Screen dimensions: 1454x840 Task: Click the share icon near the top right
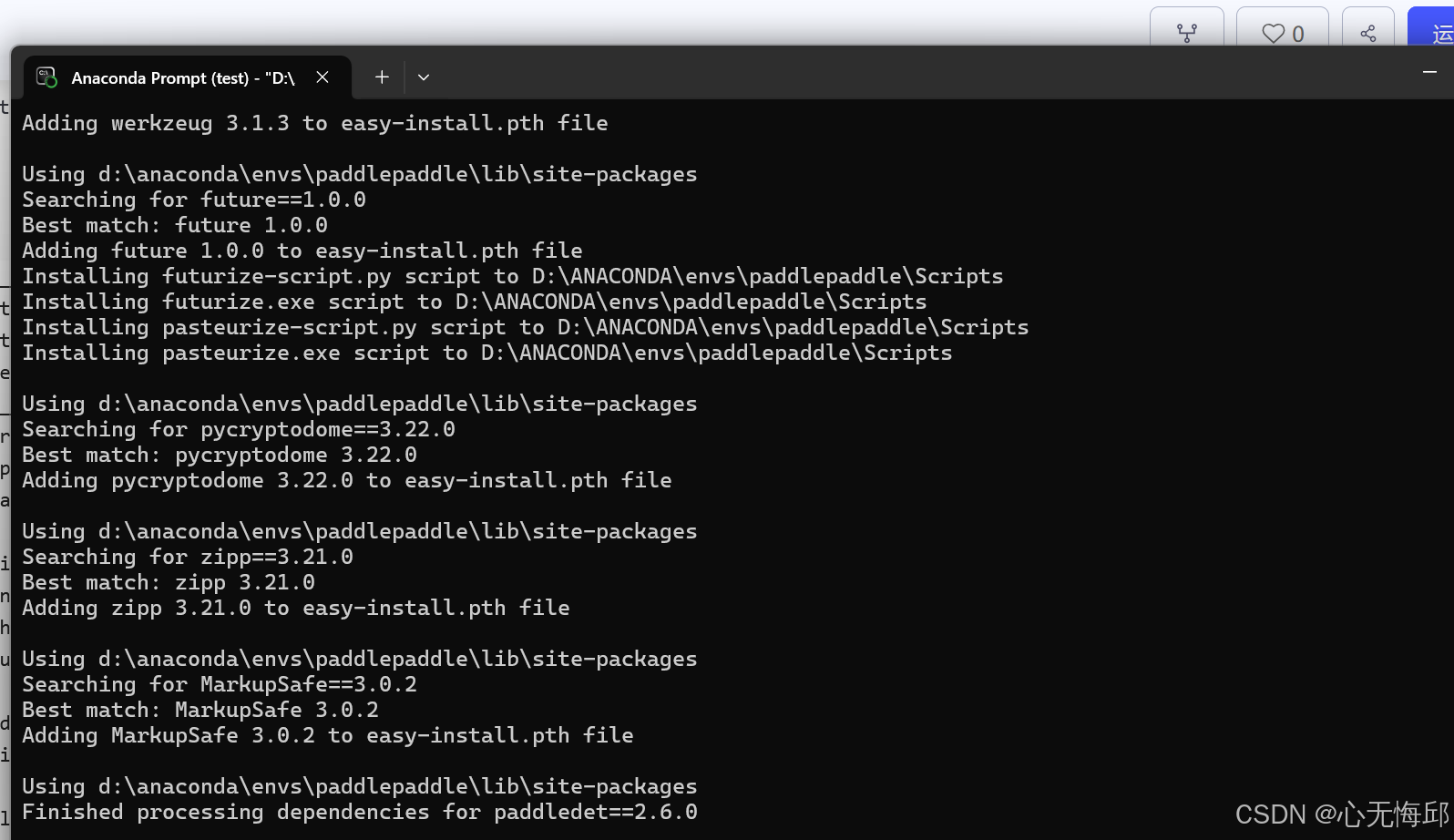(x=1367, y=33)
